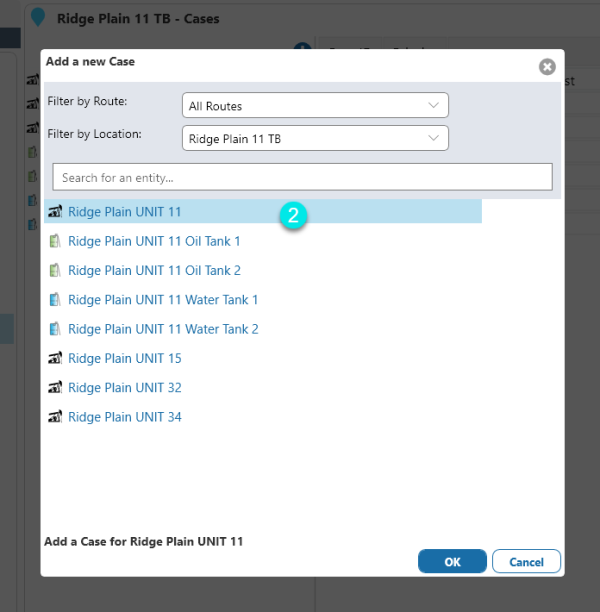This screenshot has width=600, height=612.
Task: Open the Filter by Route dropdown
Action: tap(315, 105)
